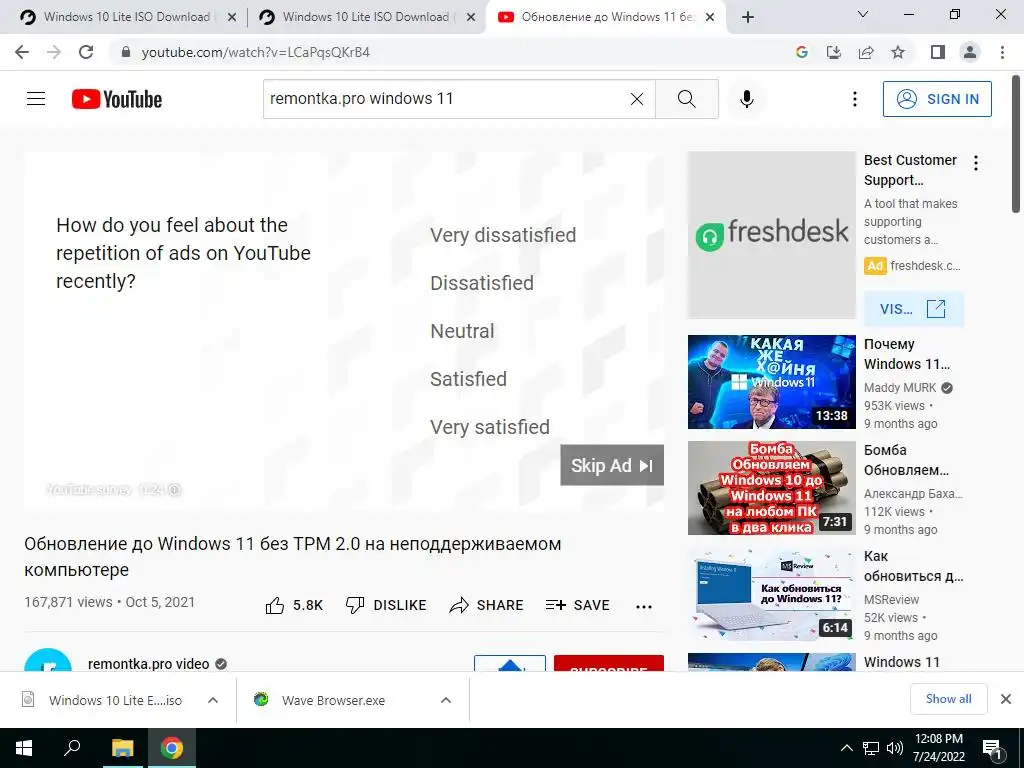This screenshot has width=1024, height=768.
Task: Toggle the browser side panel
Action: click(938, 52)
